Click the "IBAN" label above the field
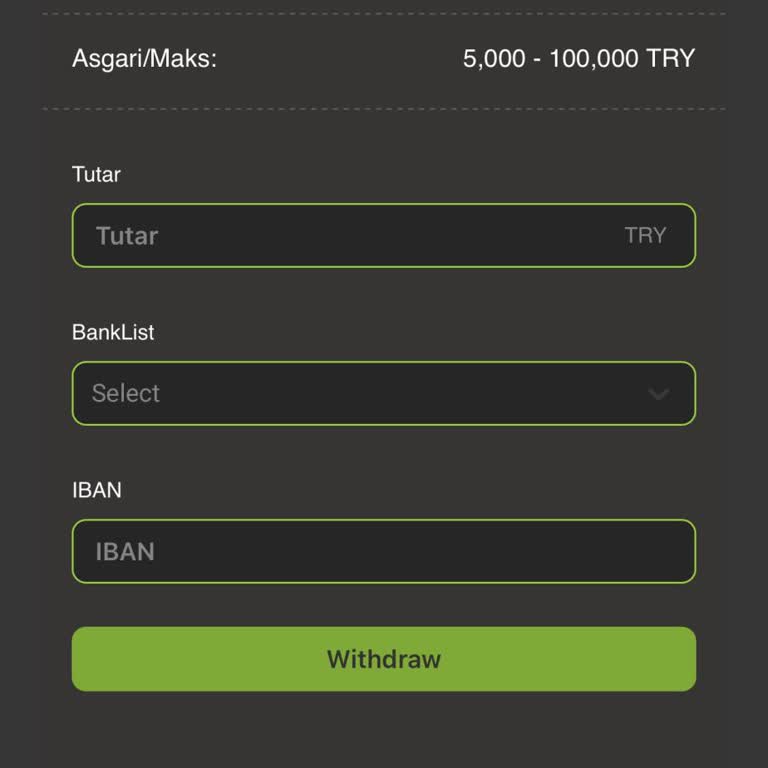 point(97,490)
